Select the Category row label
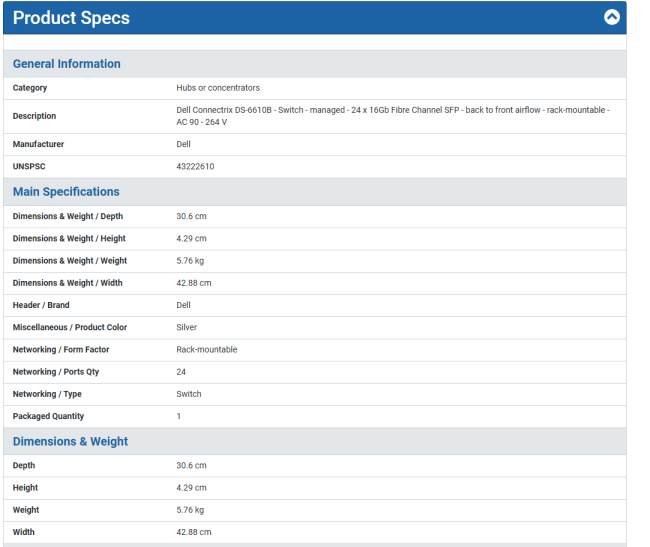This screenshot has width=650, height=547. coord(30,88)
